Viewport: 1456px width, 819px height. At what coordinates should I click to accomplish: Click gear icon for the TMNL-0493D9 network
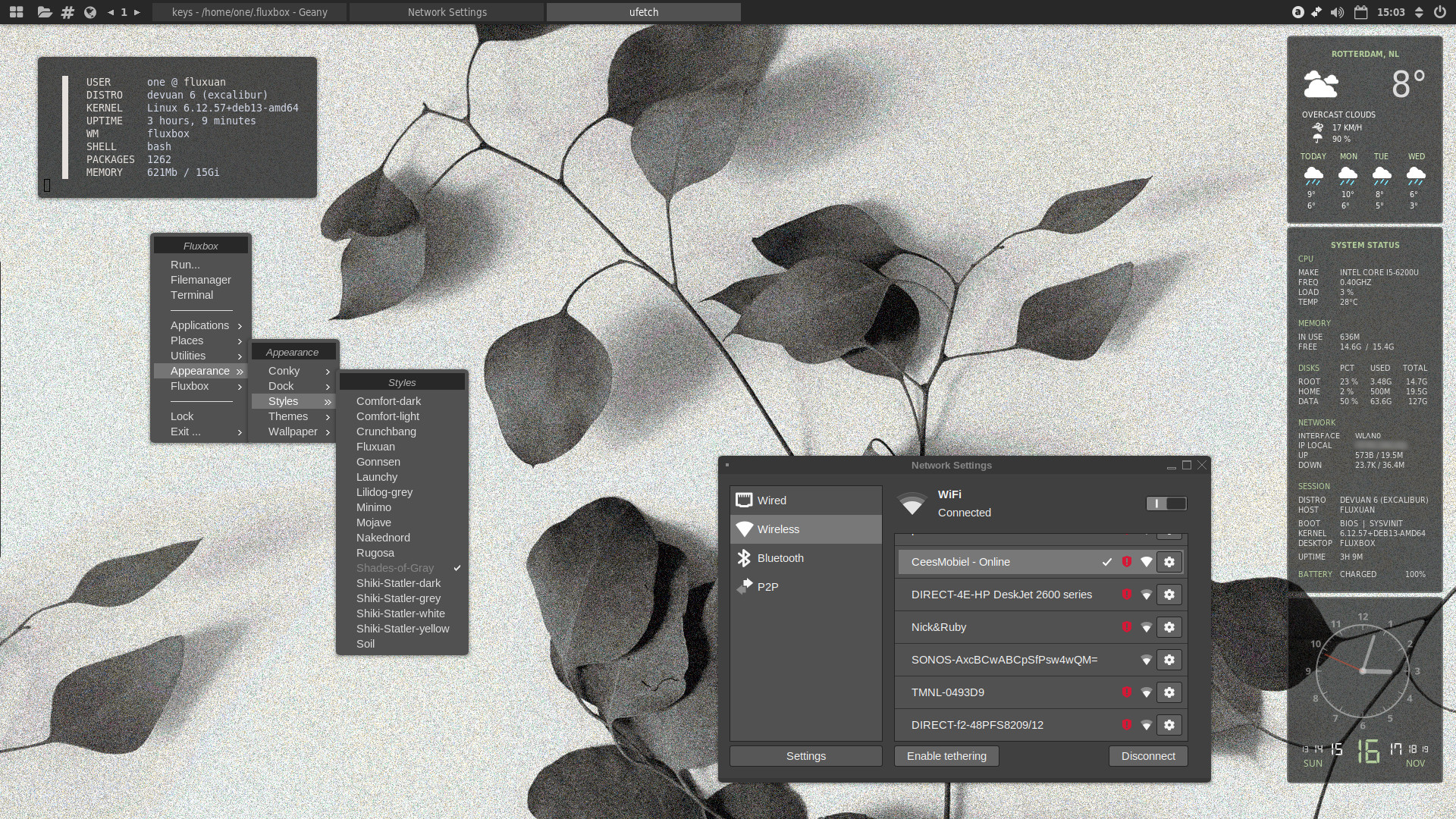[x=1169, y=692]
